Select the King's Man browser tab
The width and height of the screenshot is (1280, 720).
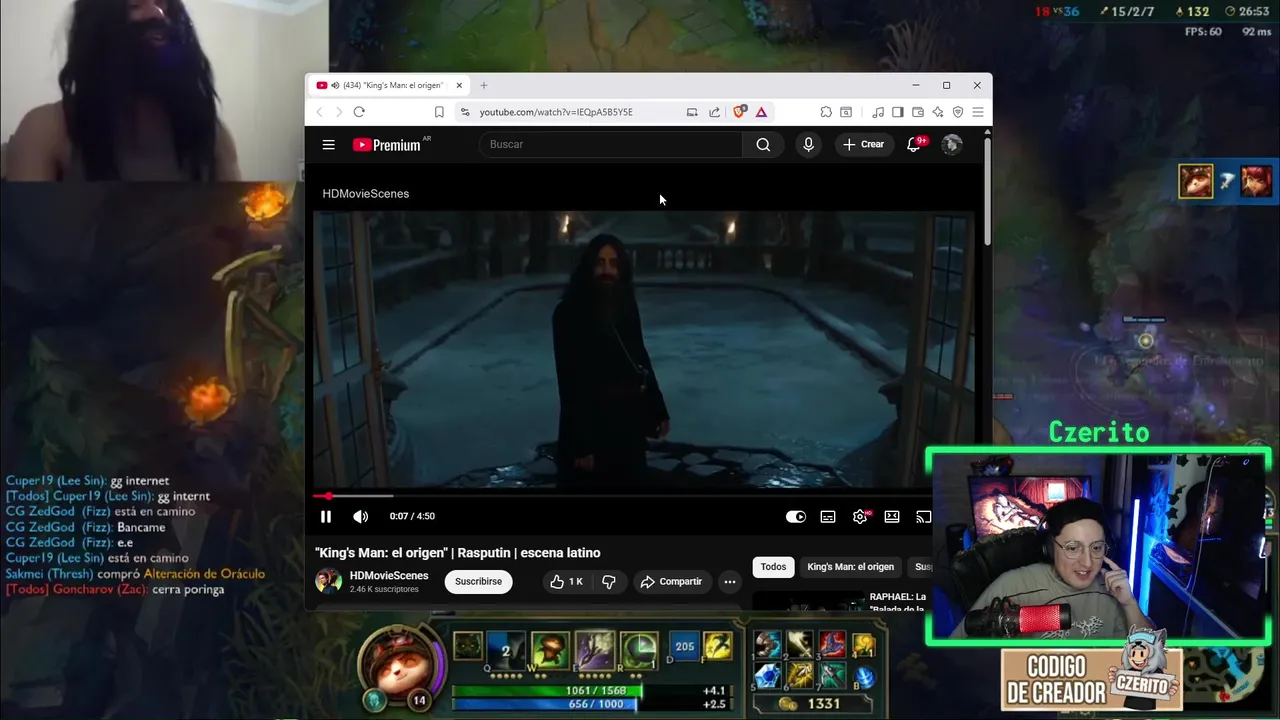click(x=389, y=86)
